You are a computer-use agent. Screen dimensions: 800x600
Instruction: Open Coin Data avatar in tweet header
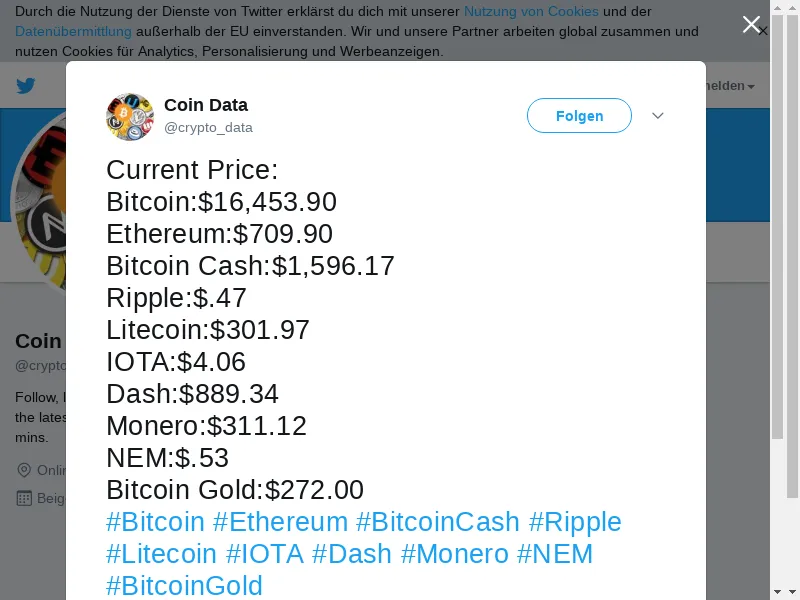pos(130,116)
